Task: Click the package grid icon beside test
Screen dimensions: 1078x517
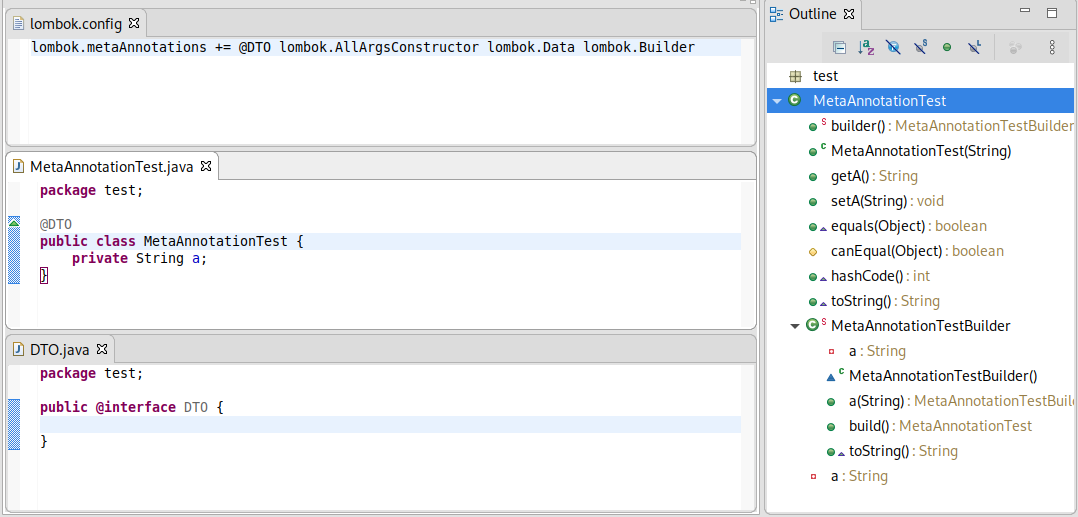Action: [x=795, y=76]
